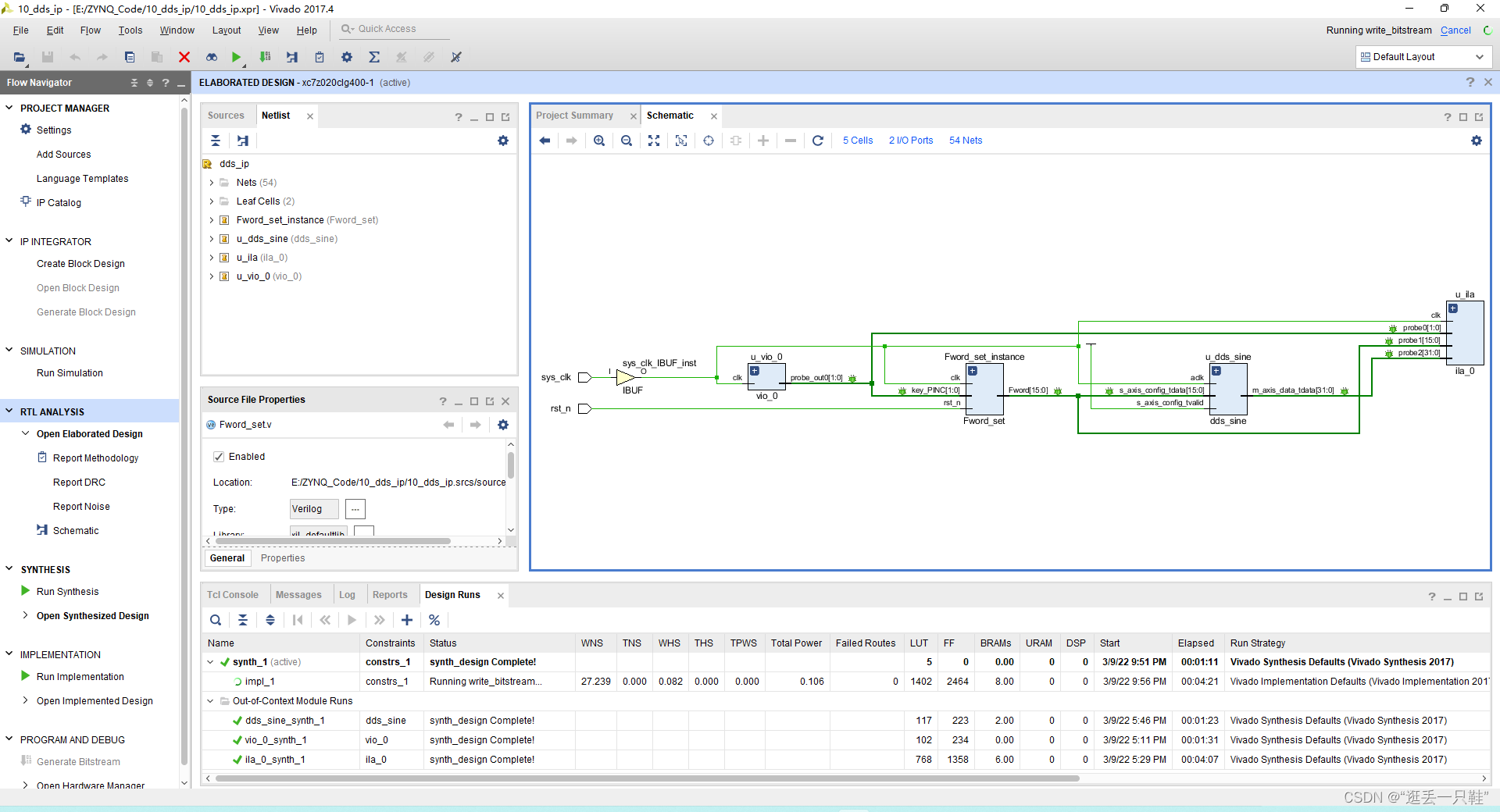This screenshot has width=1500, height=812.
Task: Open the Netlist panel settings gear
Action: pyautogui.click(x=503, y=141)
